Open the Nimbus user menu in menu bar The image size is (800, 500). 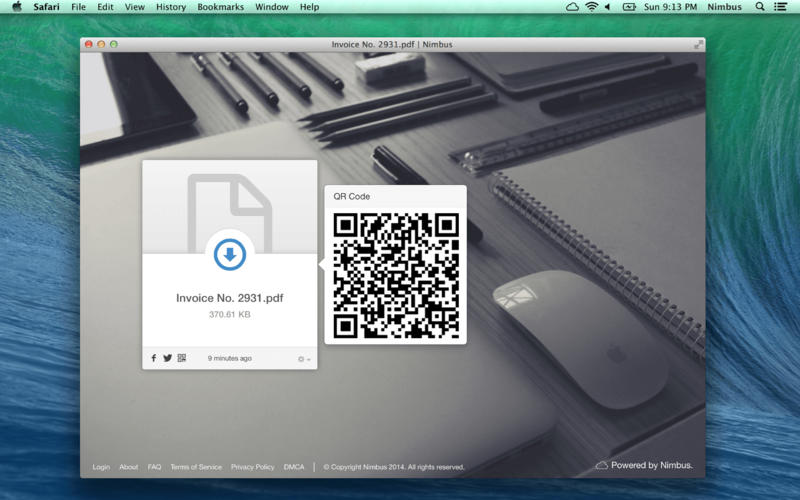point(724,7)
